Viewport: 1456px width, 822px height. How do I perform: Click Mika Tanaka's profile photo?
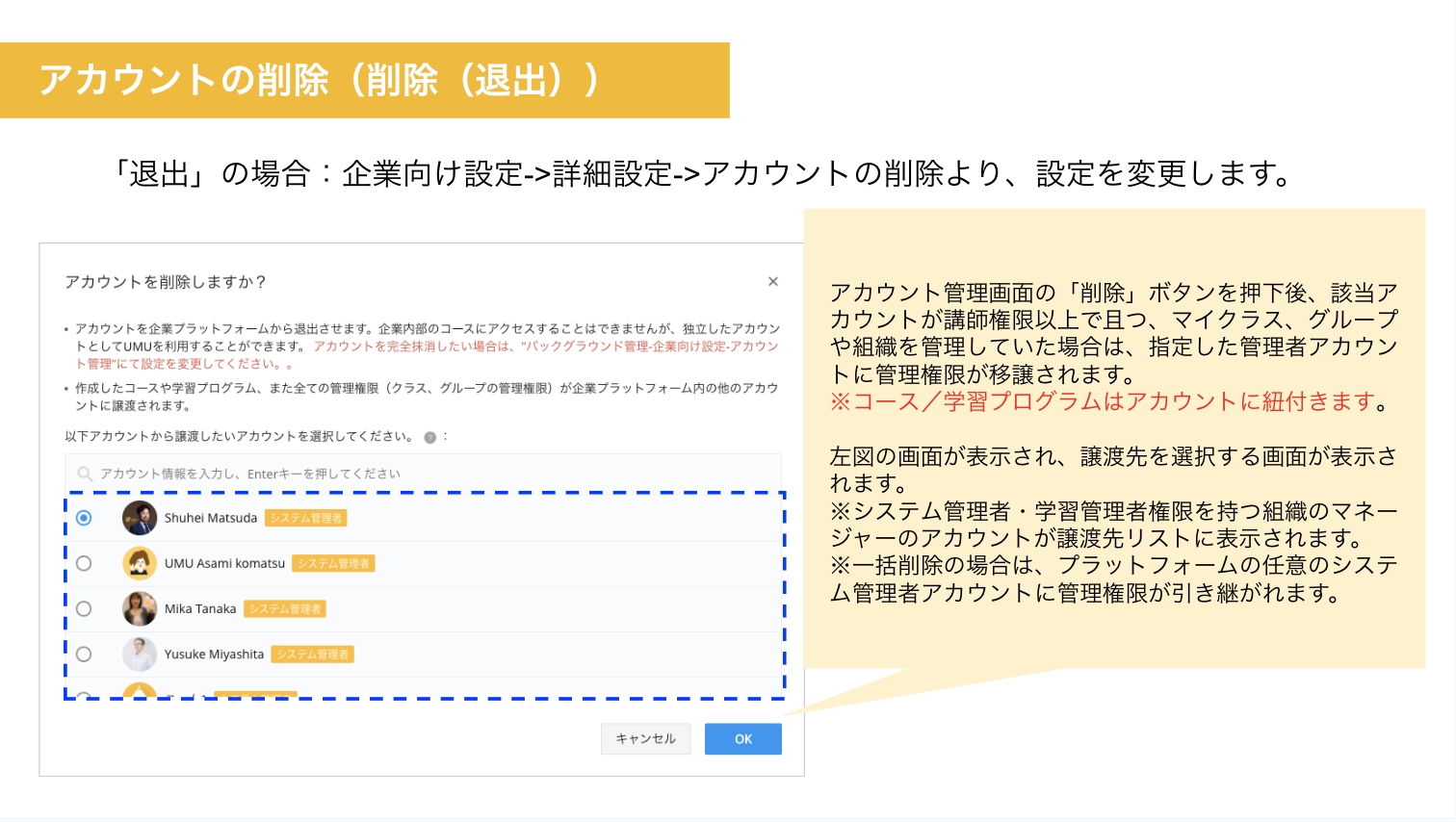[140, 608]
